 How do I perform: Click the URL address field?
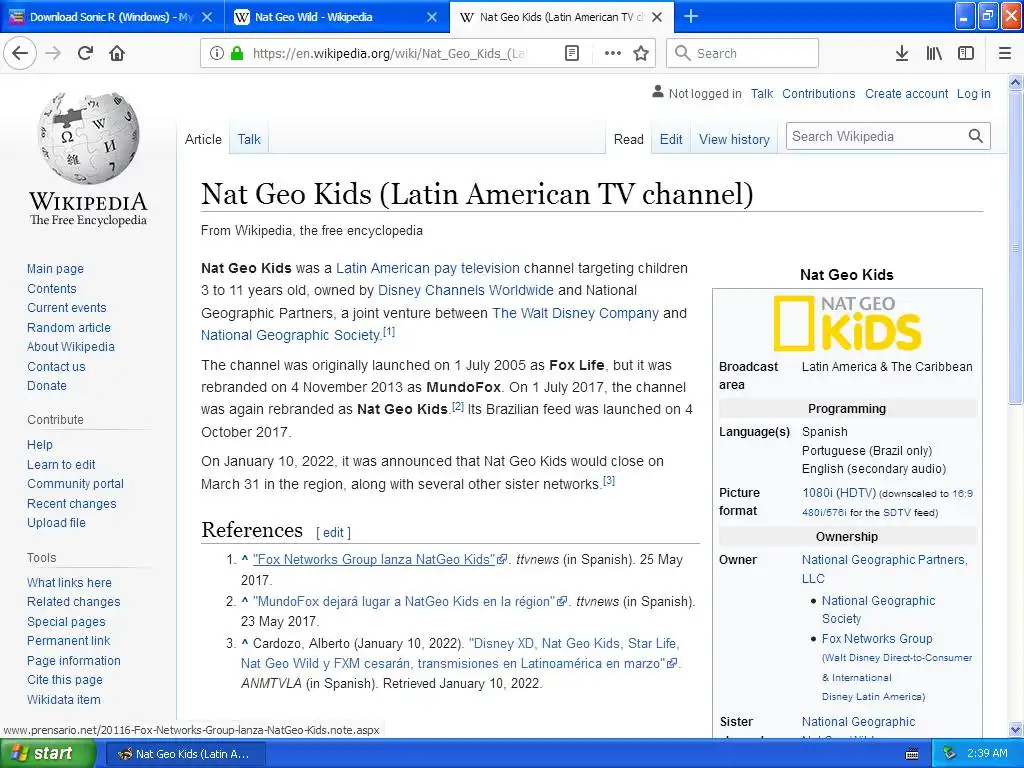389,53
